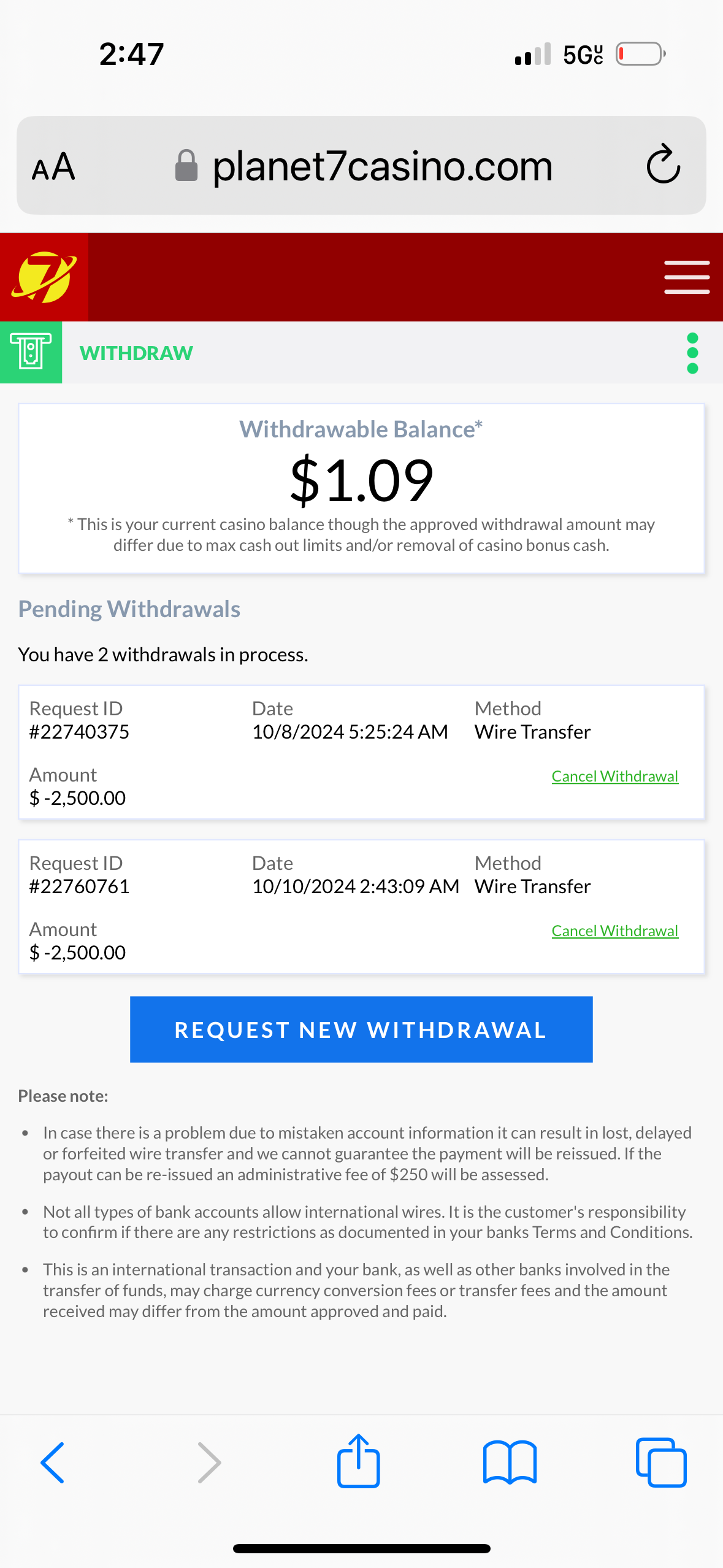Cancel withdrawal request #22760761
The height and width of the screenshot is (1568, 723).
pos(614,931)
